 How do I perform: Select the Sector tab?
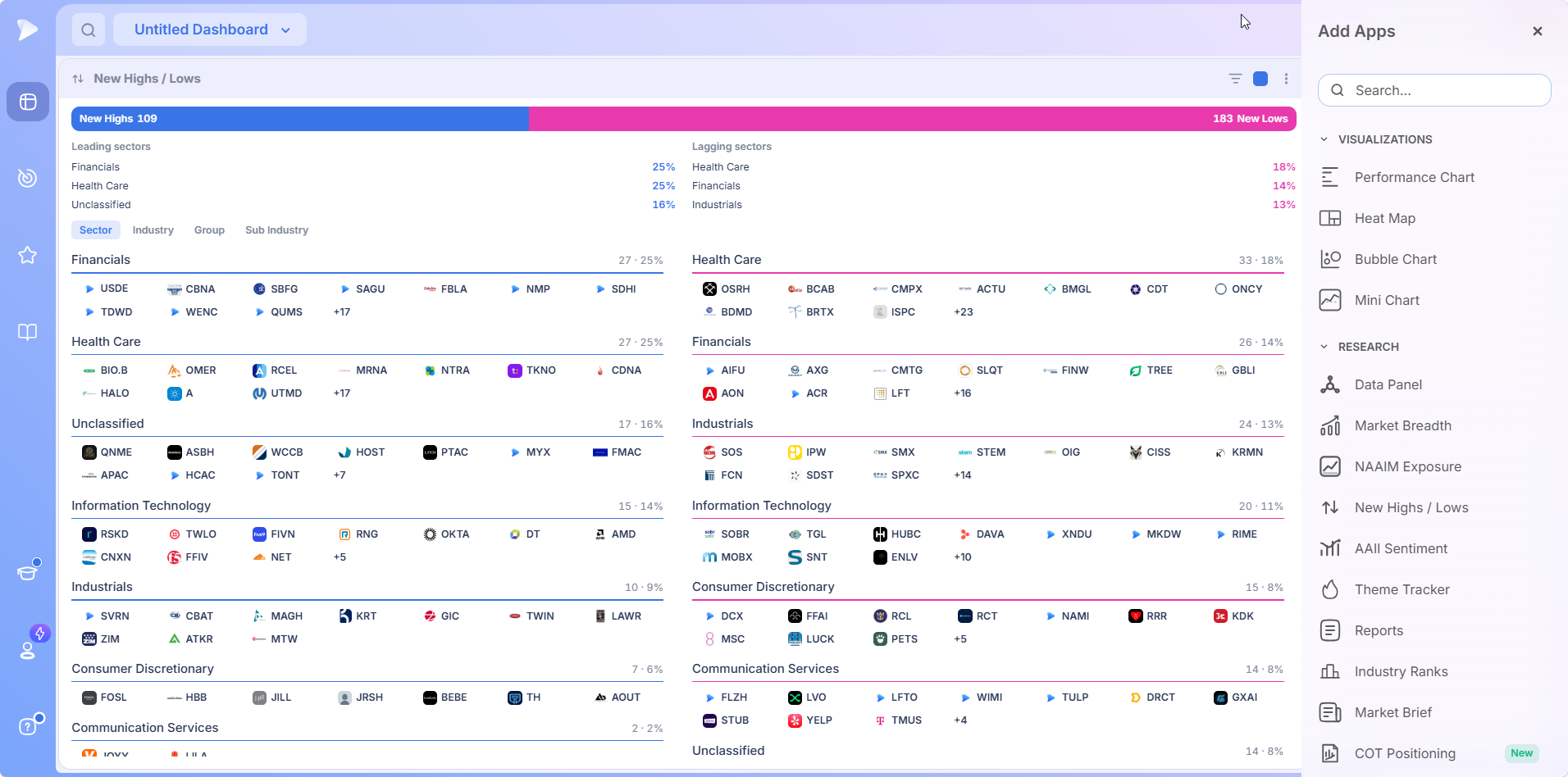[96, 230]
